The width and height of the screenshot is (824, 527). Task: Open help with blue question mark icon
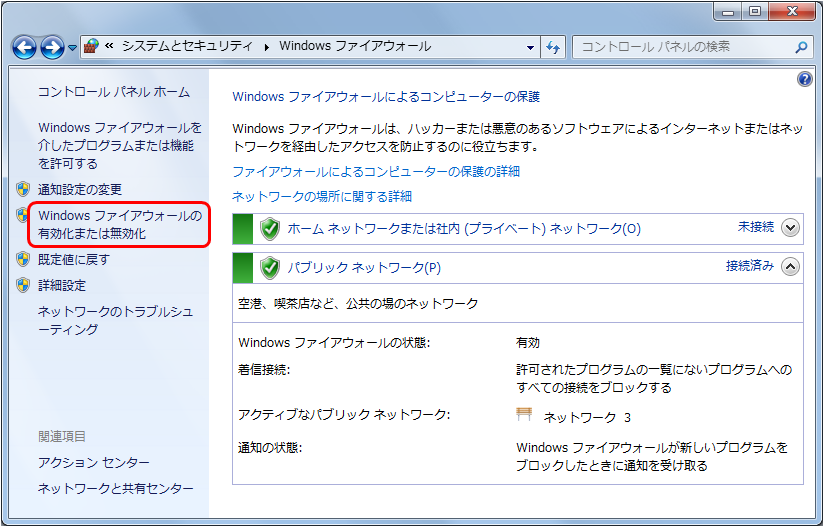tap(804, 79)
